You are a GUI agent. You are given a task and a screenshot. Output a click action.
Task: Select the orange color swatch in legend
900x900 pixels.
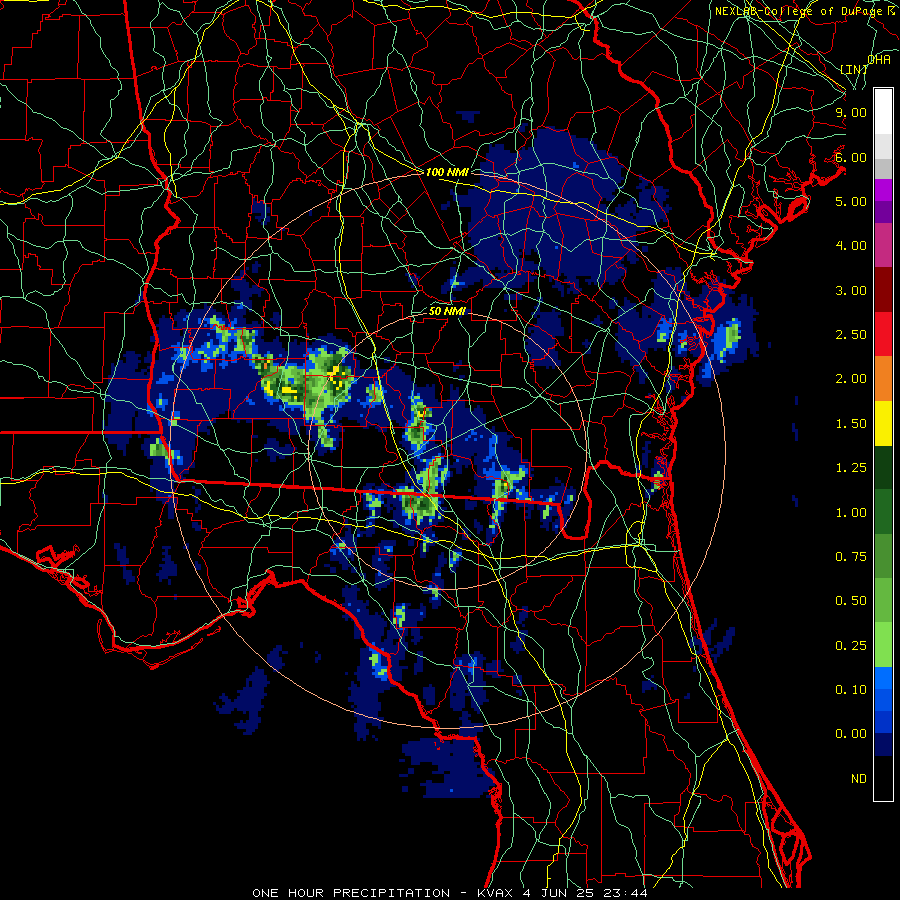883,379
